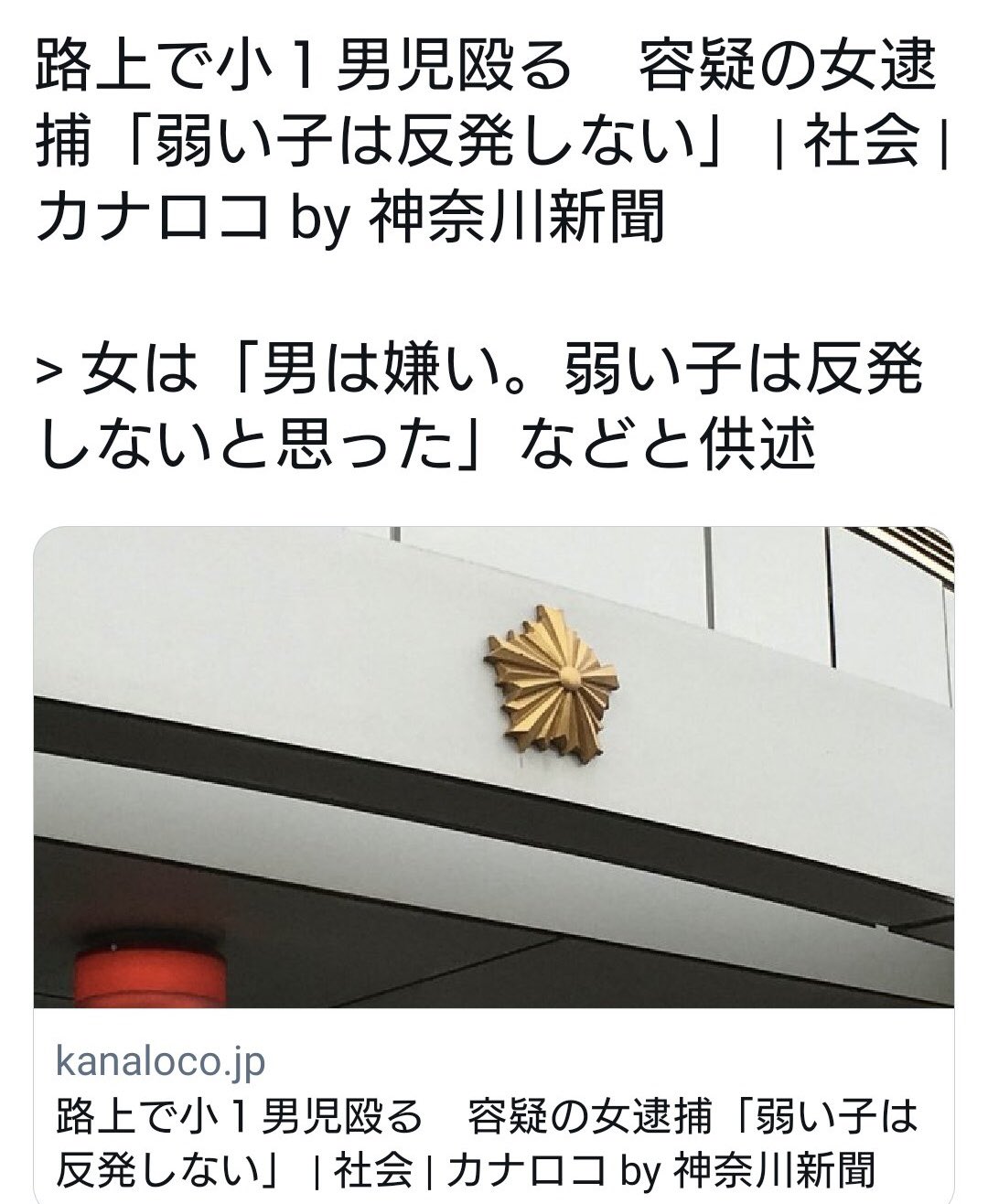Open the kanaloco.jp link card image
This screenshot has width=988, height=1204.
494,767
